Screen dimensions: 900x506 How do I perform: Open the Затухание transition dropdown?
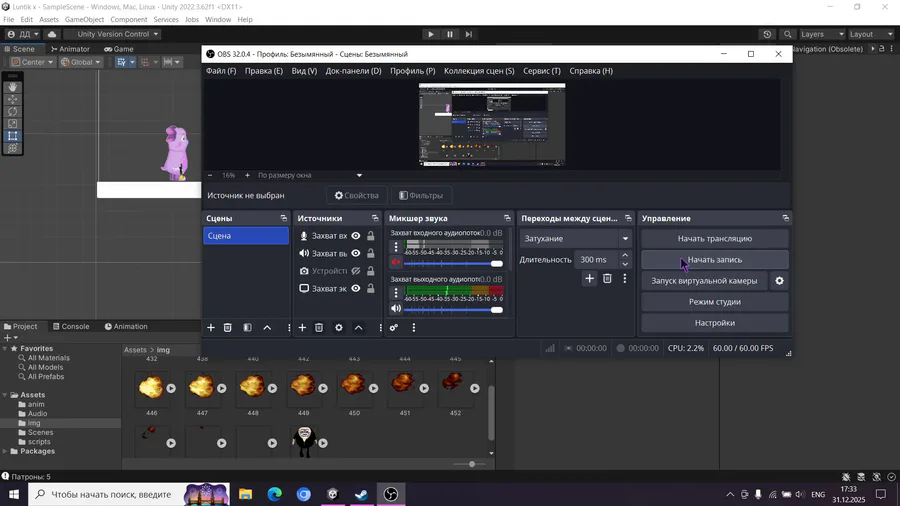click(575, 239)
